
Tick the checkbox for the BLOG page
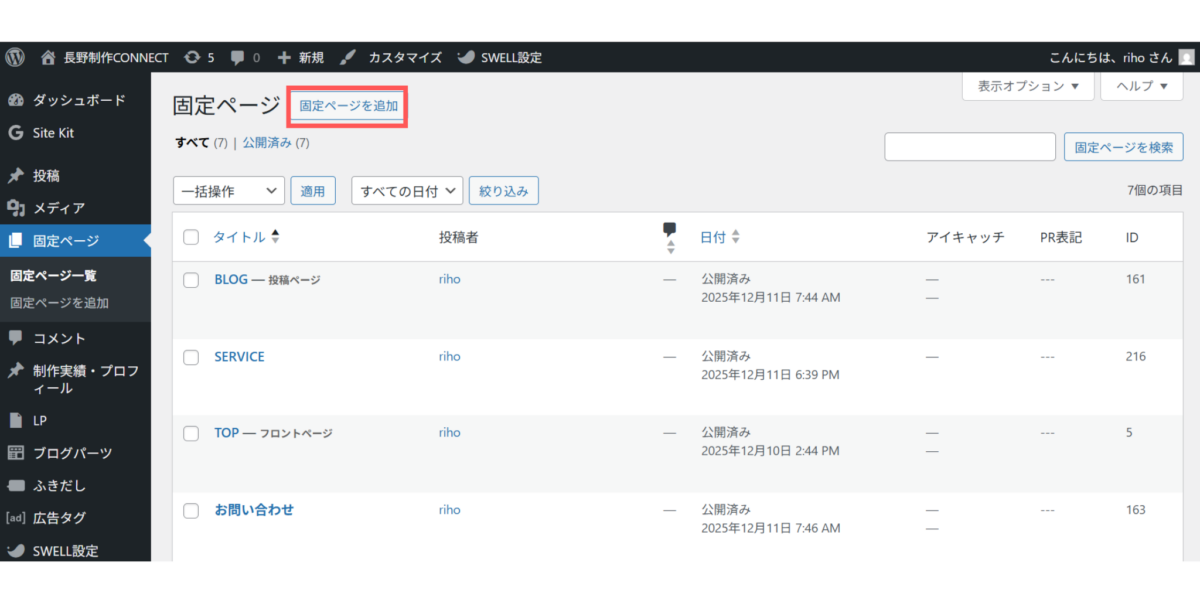coord(191,280)
